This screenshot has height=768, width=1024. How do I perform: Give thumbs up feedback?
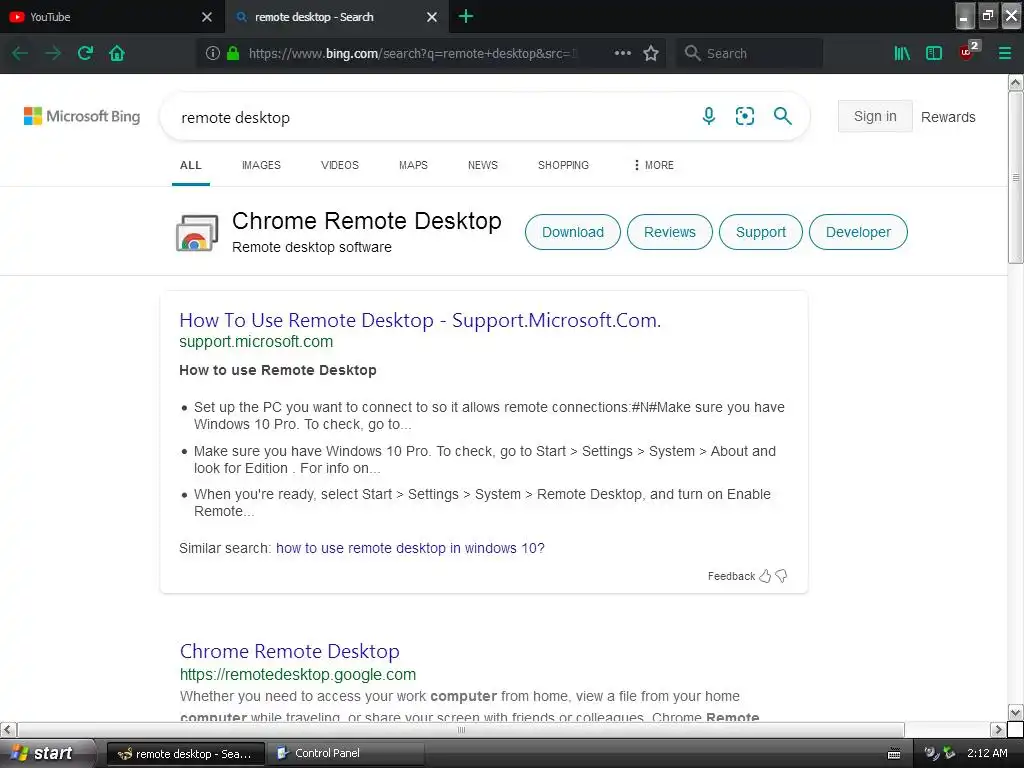coord(765,576)
